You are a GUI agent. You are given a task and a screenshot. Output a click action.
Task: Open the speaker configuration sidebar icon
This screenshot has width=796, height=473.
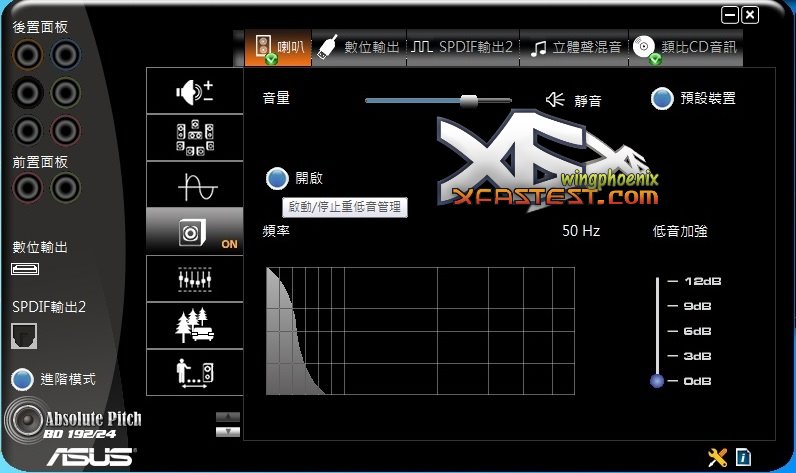(195, 138)
